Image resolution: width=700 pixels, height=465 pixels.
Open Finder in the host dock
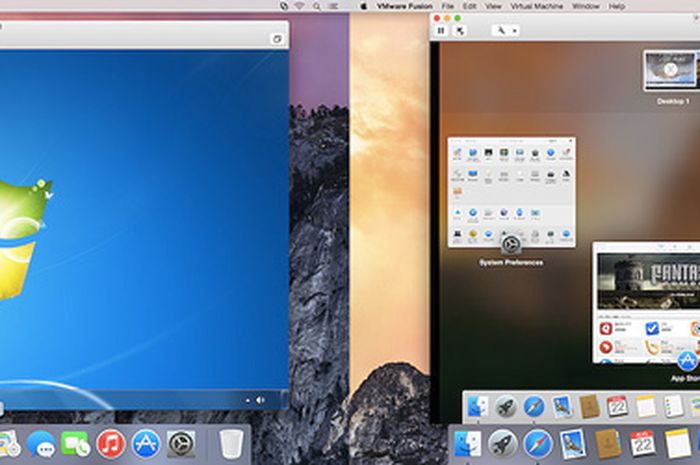[x=467, y=444]
